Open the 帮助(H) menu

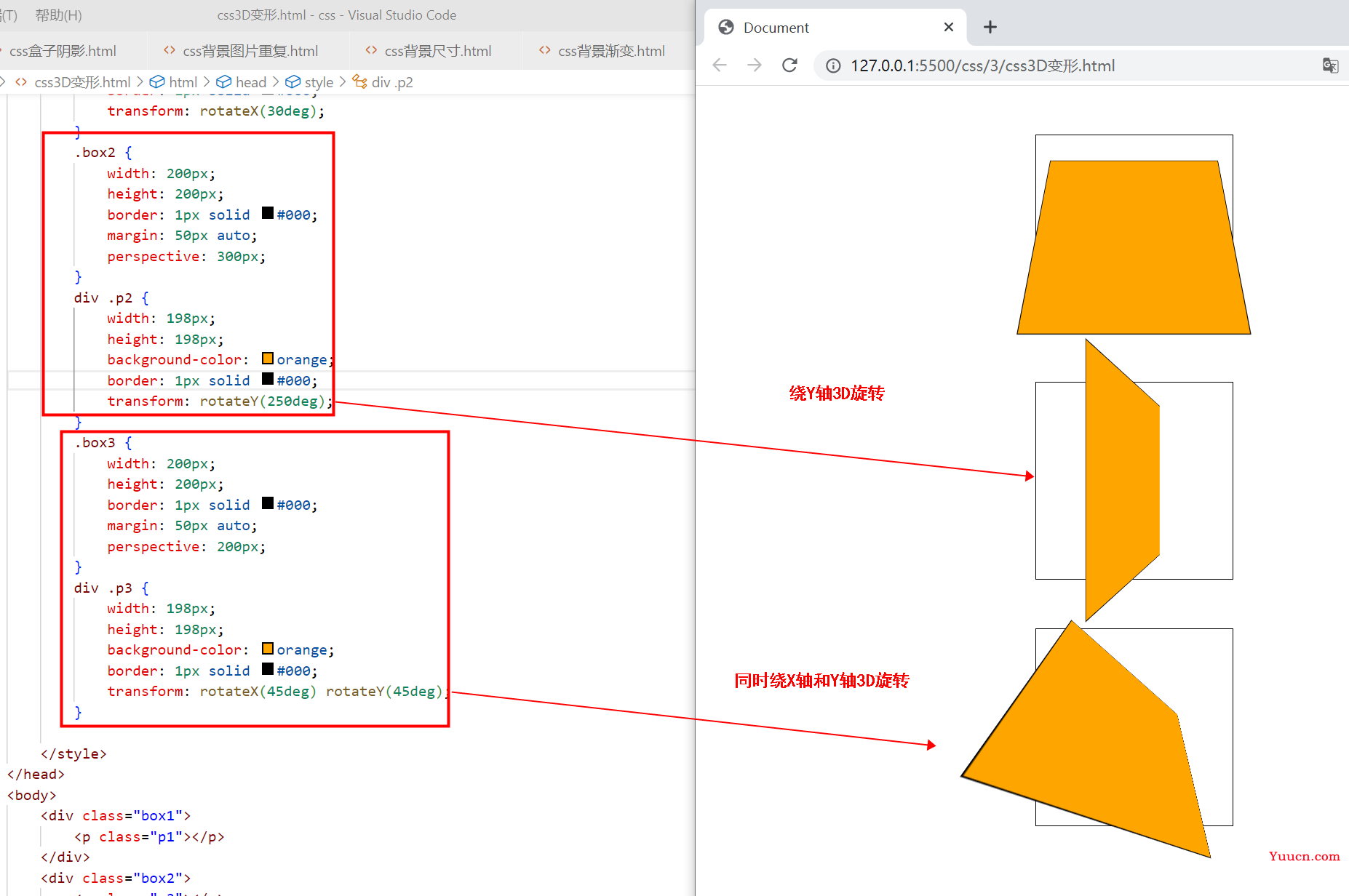tap(58, 15)
